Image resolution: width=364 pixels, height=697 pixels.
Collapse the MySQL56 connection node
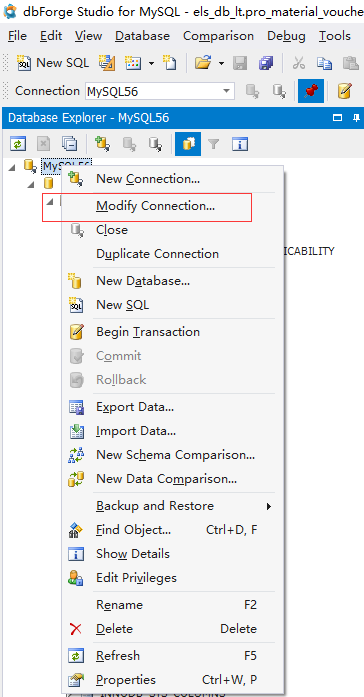[12, 167]
